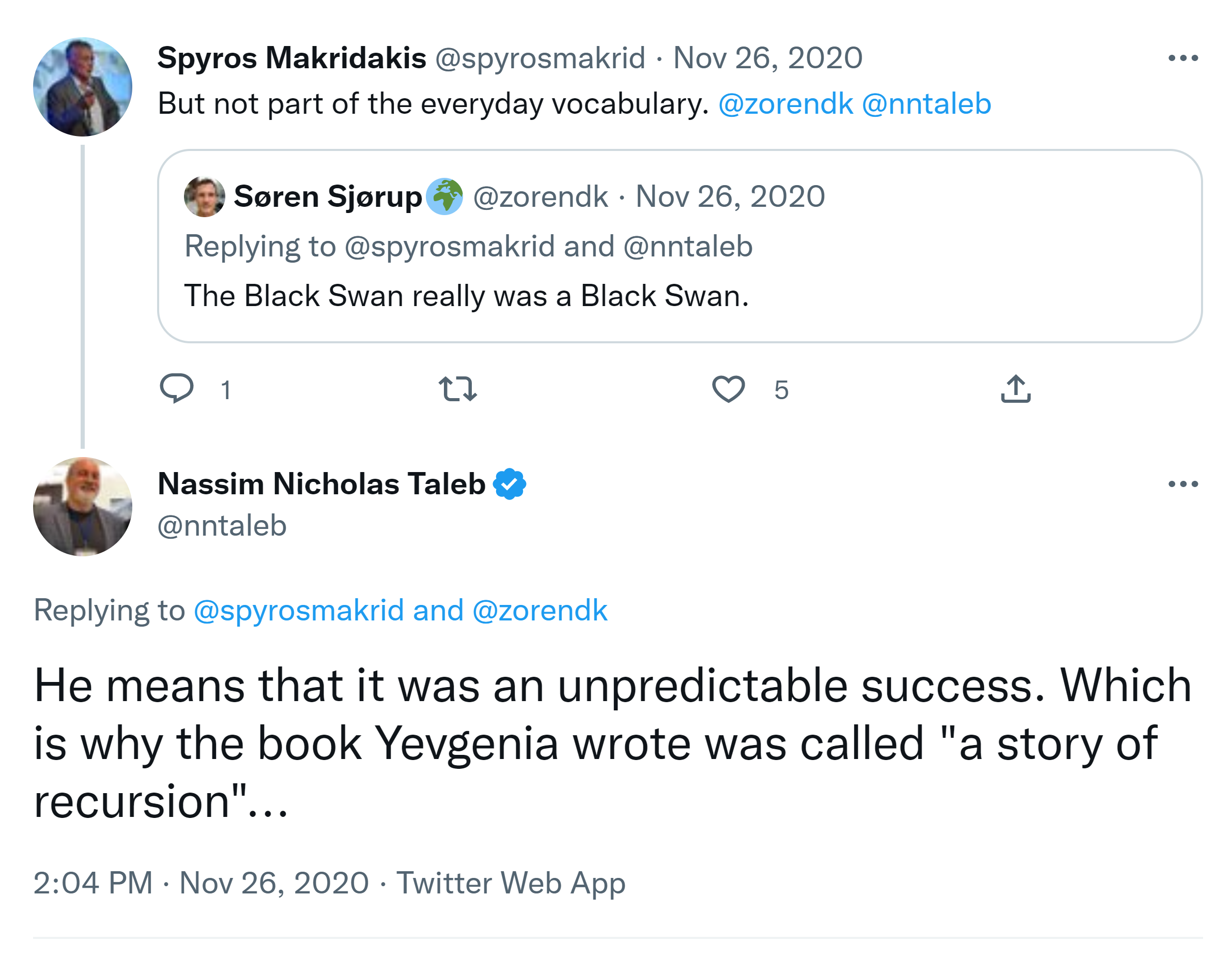This screenshot has height=956, width=1232.
Task: Open more options for Spyros's tweet
Action: coord(1183,58)
